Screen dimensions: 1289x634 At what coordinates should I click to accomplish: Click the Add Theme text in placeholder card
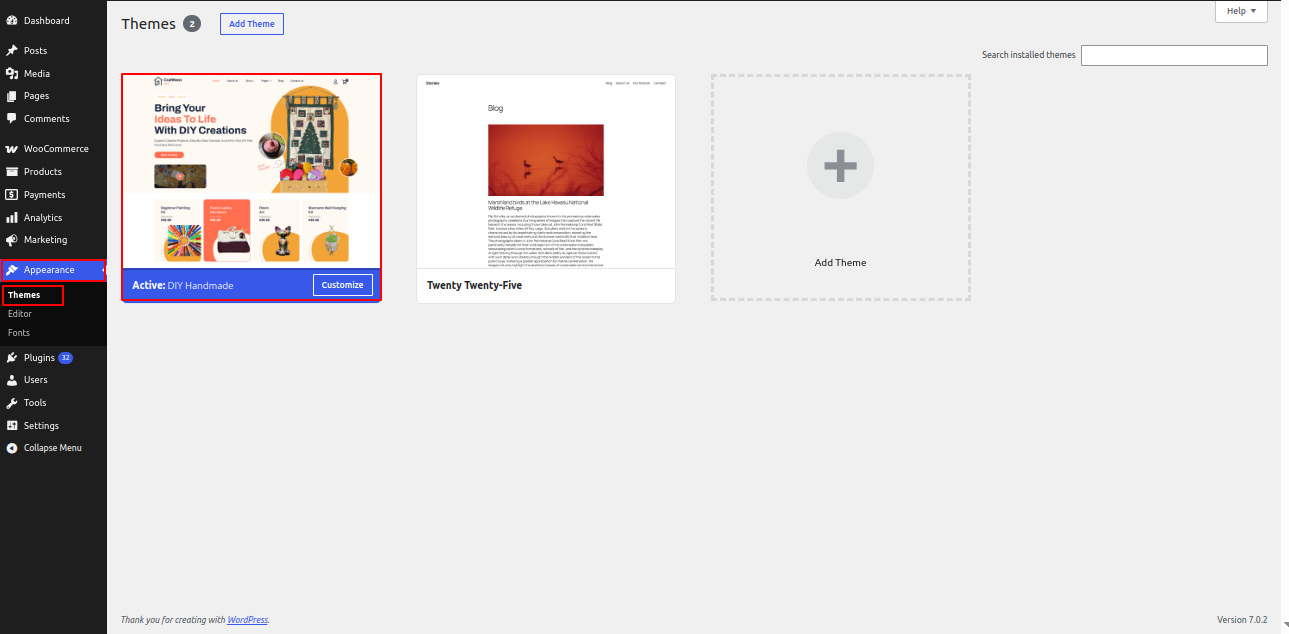[841, 262]
